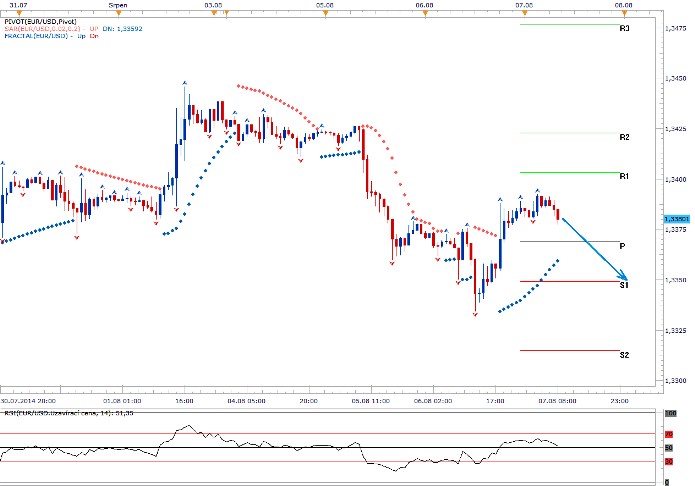Click the red RSI oversold level 30
This screenshot has width=695, height=486.
point(669,462)
